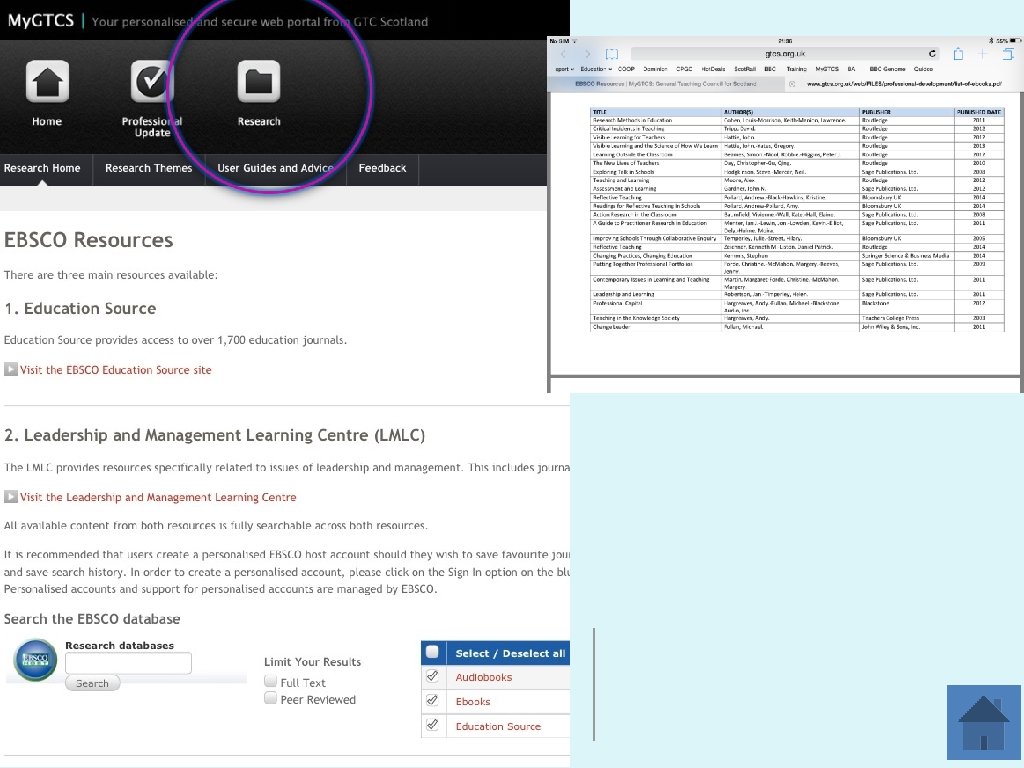Switch to the EBSCO Resources Safari tab
Screen dimensions: 1024x768
click(665, 84)
